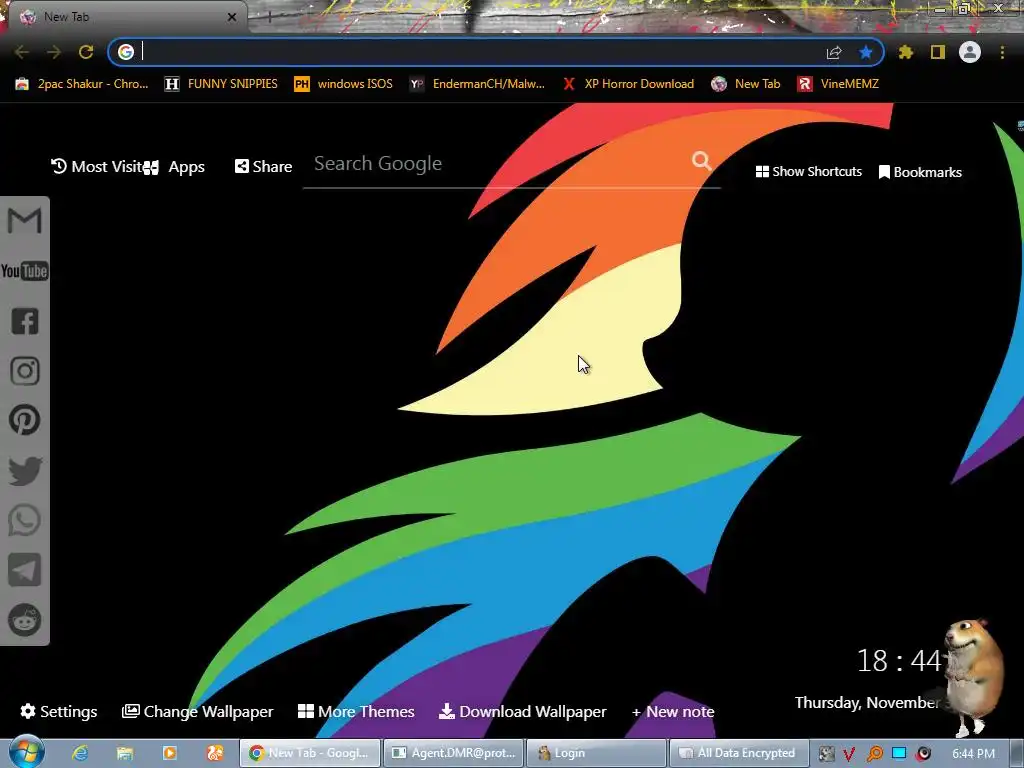Open the Chrome profile avatar

pyautogui.click(x=970, y=52)
